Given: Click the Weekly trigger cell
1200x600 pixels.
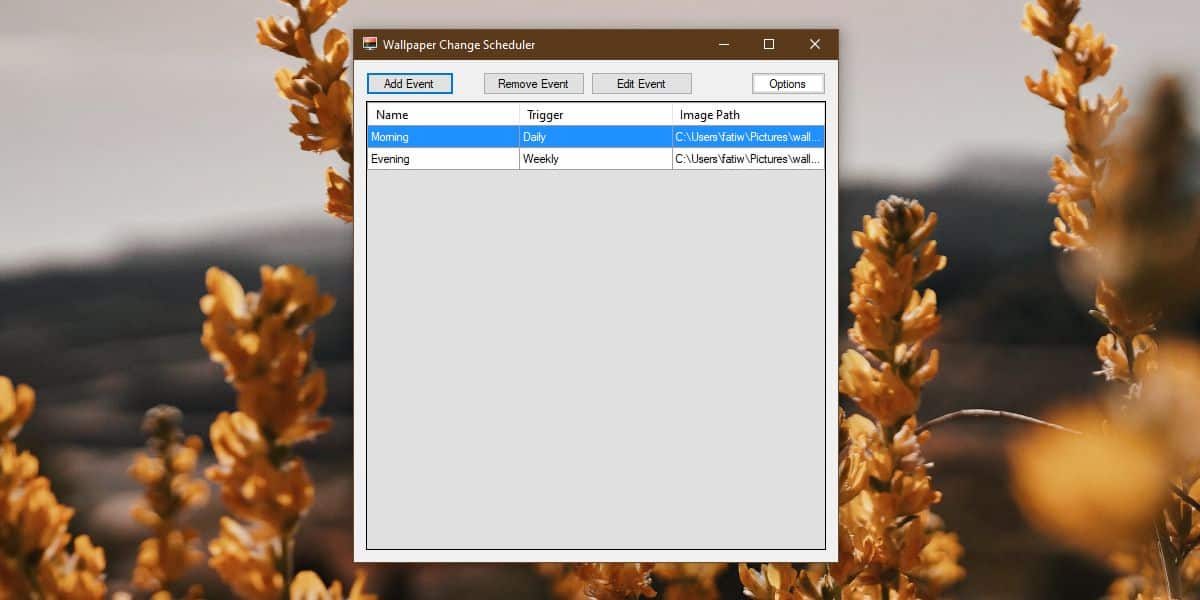Looking at the screenshot, I should pos(596,159).
